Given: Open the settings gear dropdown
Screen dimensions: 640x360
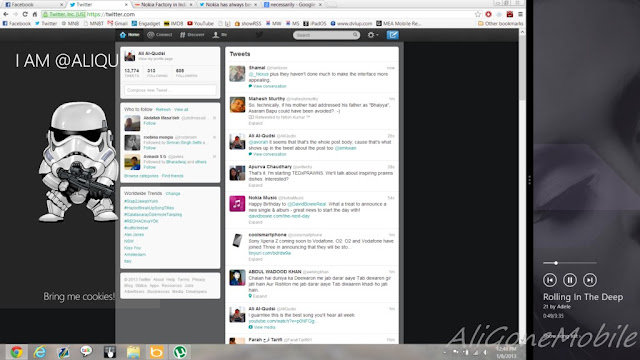Looking at the screenshot, I should (373, 35).
